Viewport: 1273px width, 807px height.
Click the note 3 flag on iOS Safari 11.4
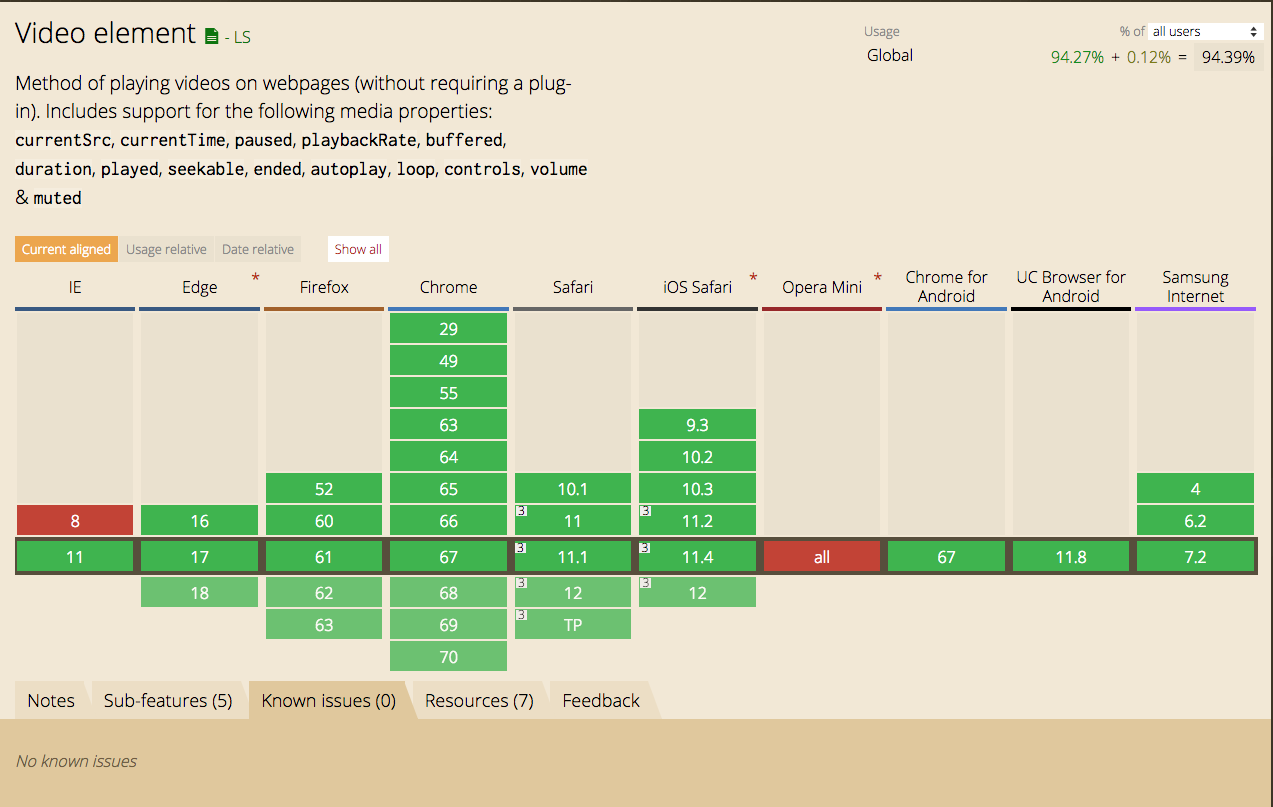(645, 547)
